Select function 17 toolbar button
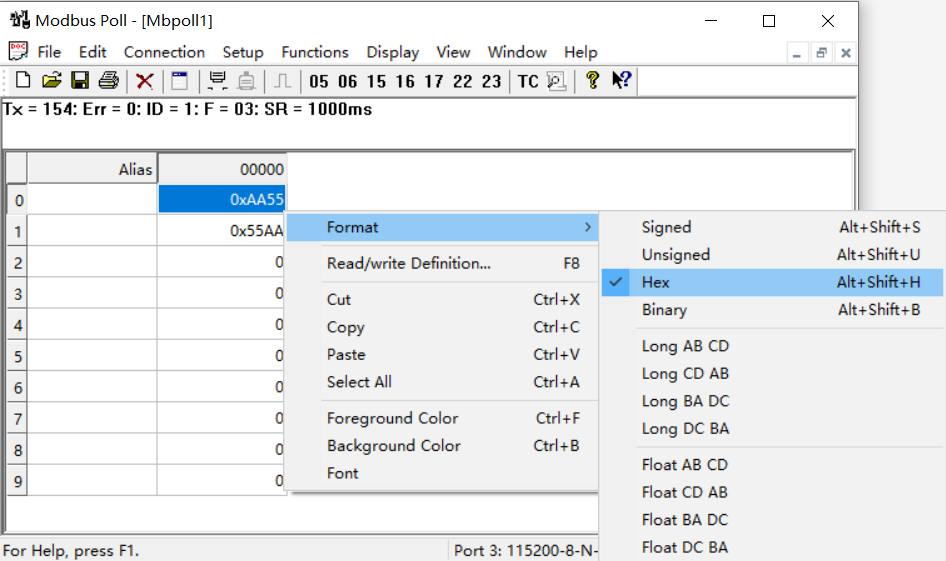The image size is (946, 561). pos(433,81)
